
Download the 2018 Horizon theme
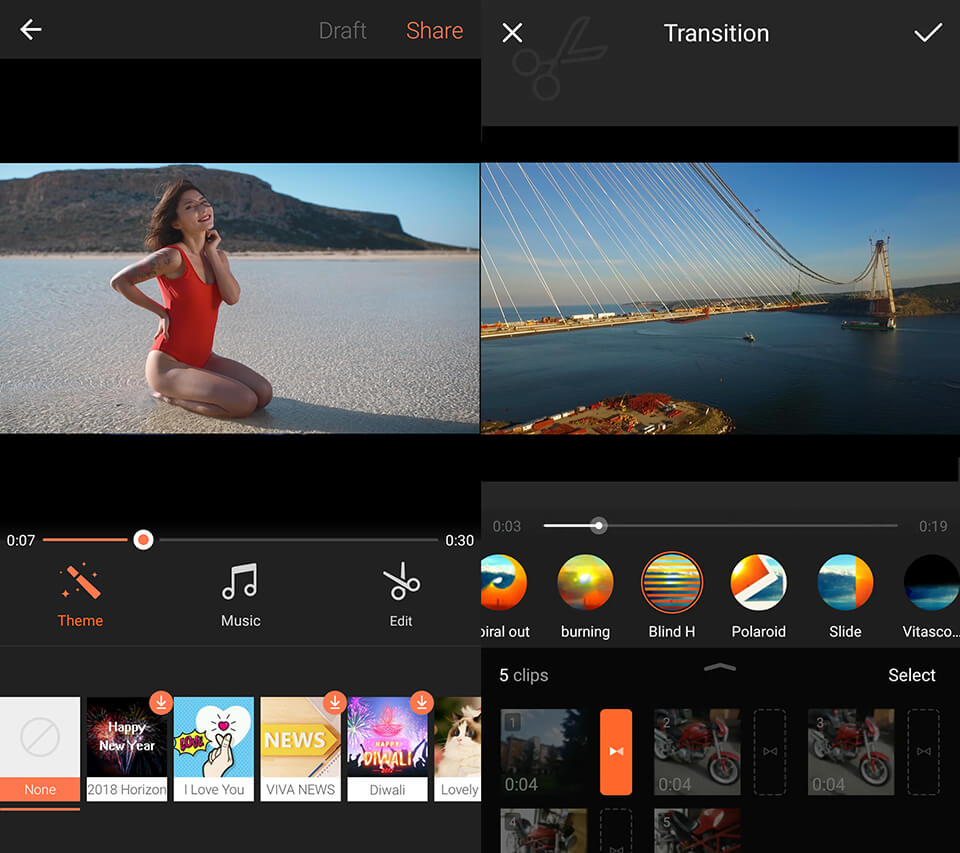(160, 703)
